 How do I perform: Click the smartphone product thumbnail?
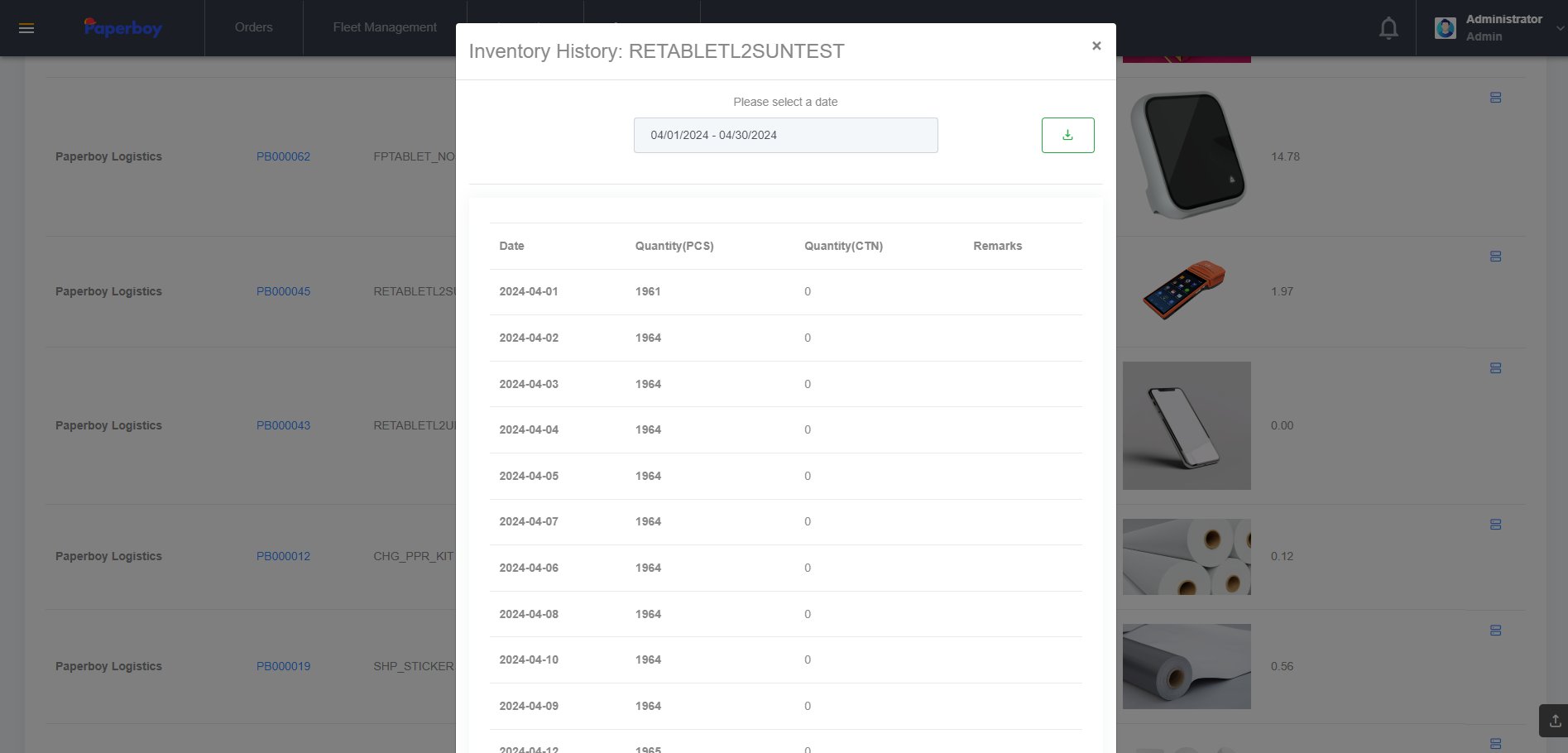(1186, 425)
